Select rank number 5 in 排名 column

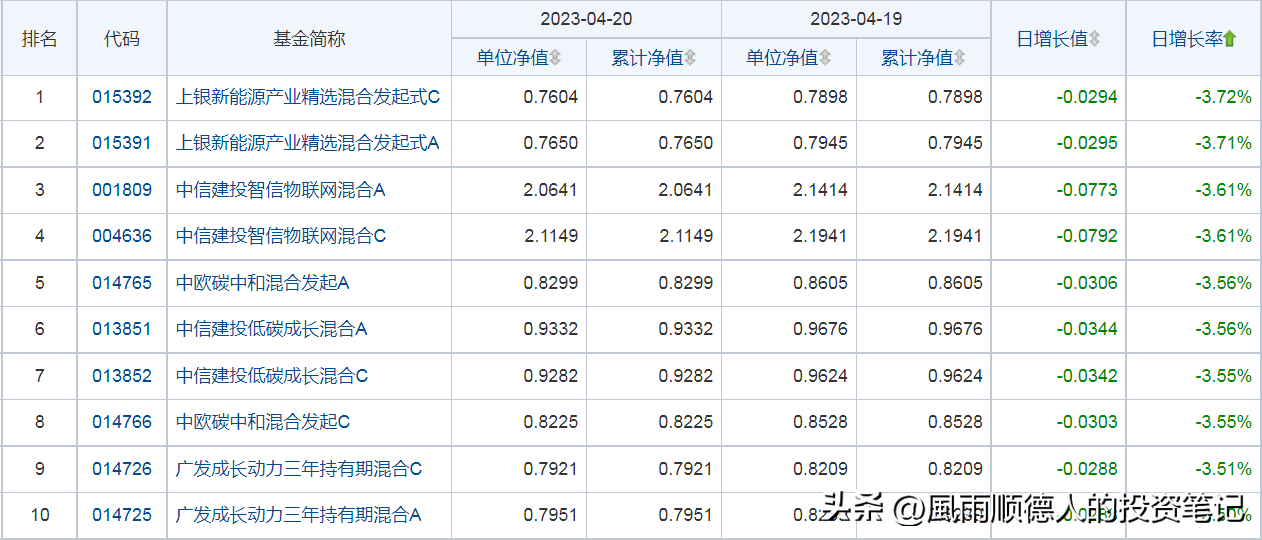coord(40,283)
